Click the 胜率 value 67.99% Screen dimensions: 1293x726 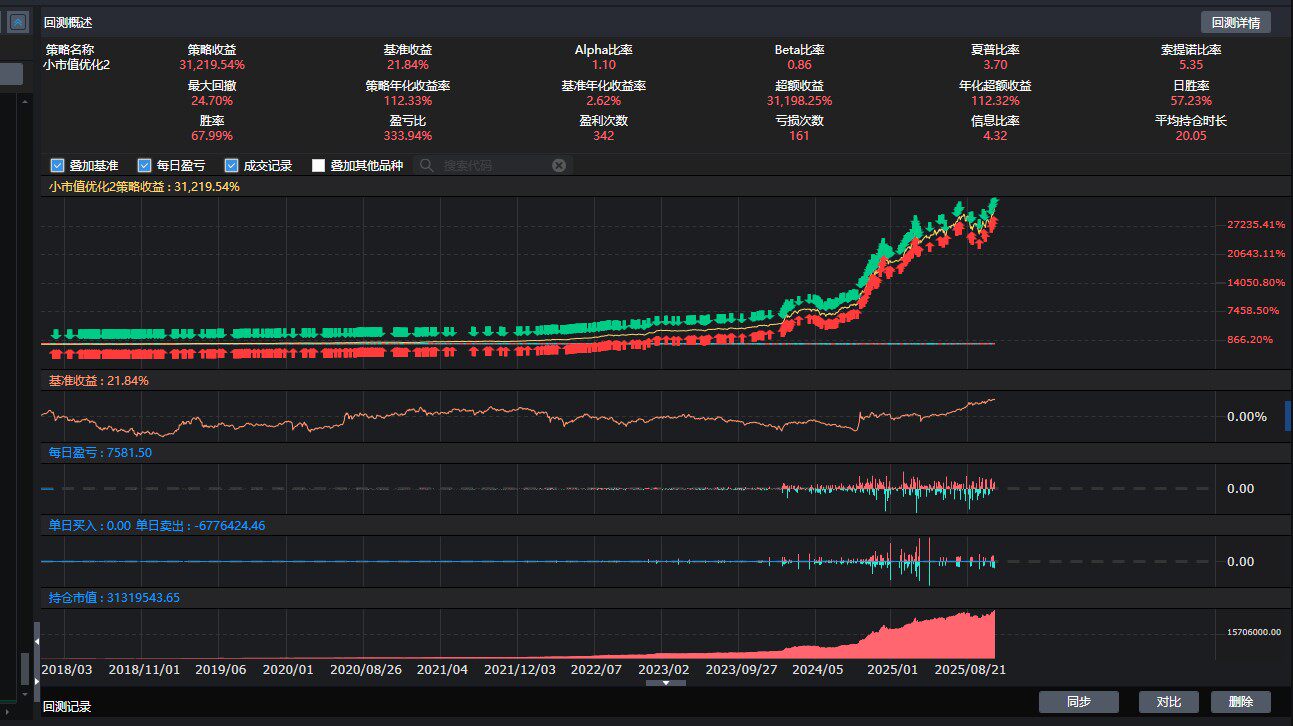pyautogui.click(x=211, y=136)
